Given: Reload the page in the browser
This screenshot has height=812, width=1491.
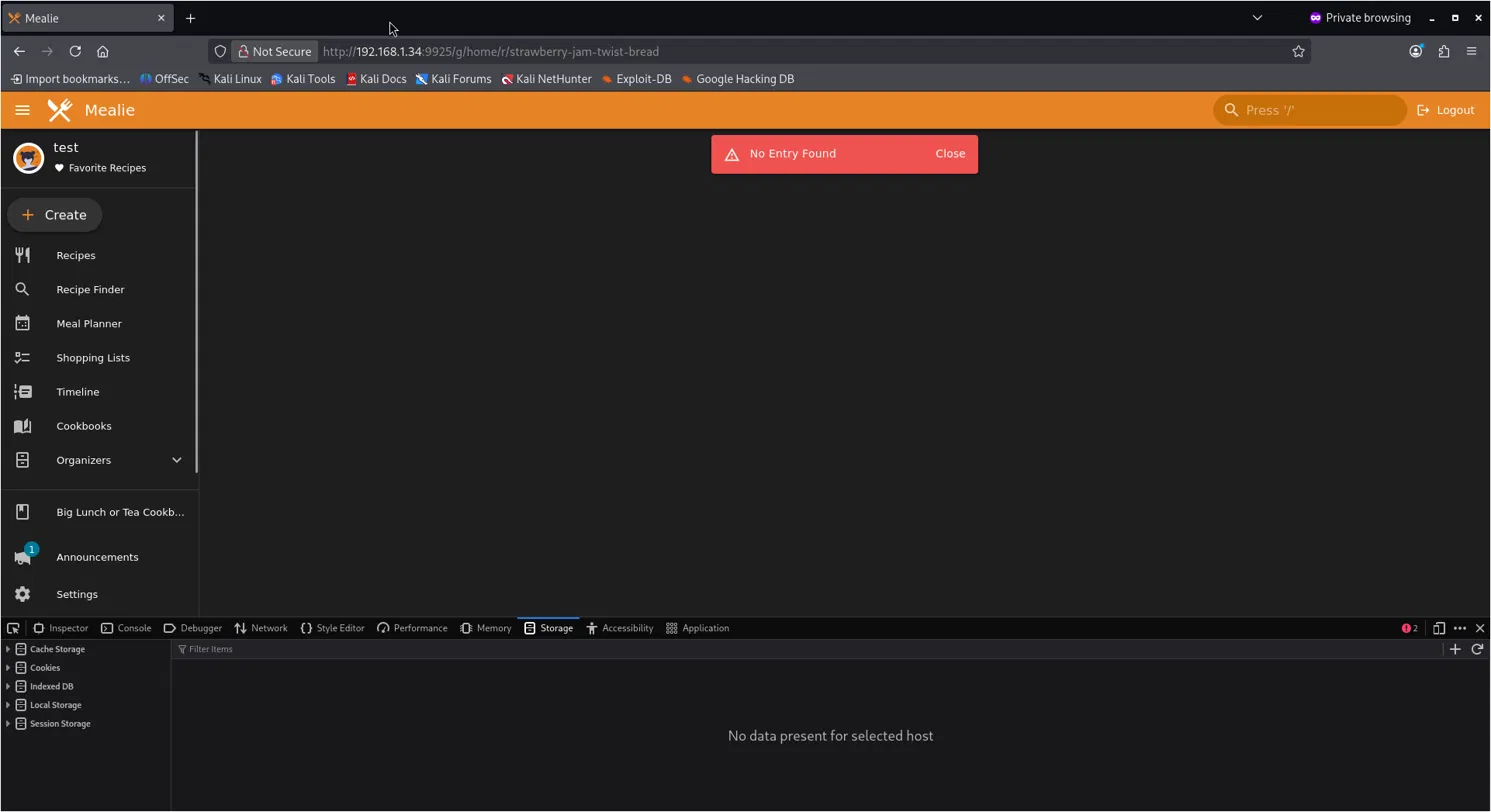Looking at the screenshot, I should coord(75,51).
